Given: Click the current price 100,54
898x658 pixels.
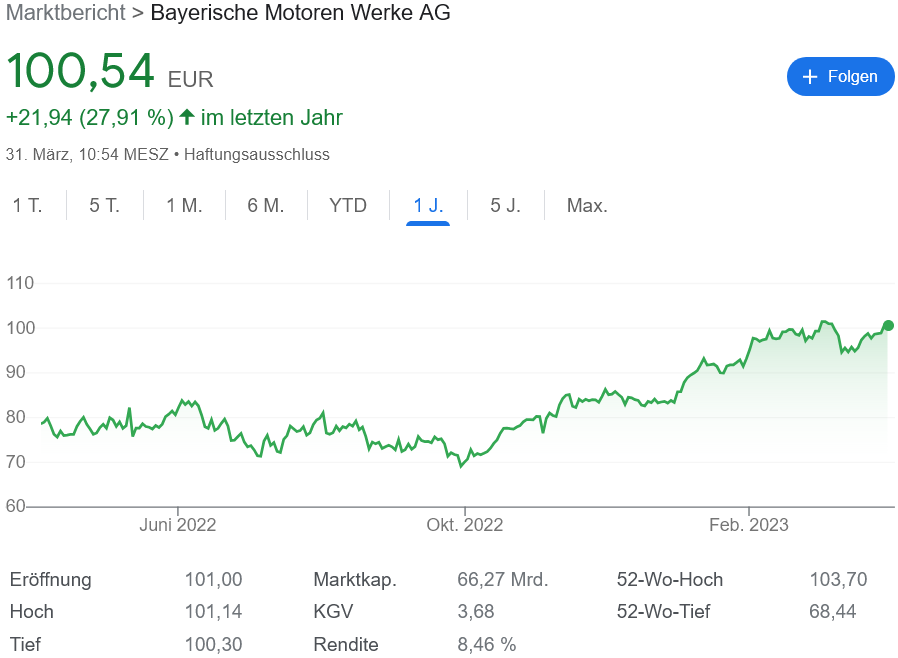Looking at the screenshot, I should point(80,72).
